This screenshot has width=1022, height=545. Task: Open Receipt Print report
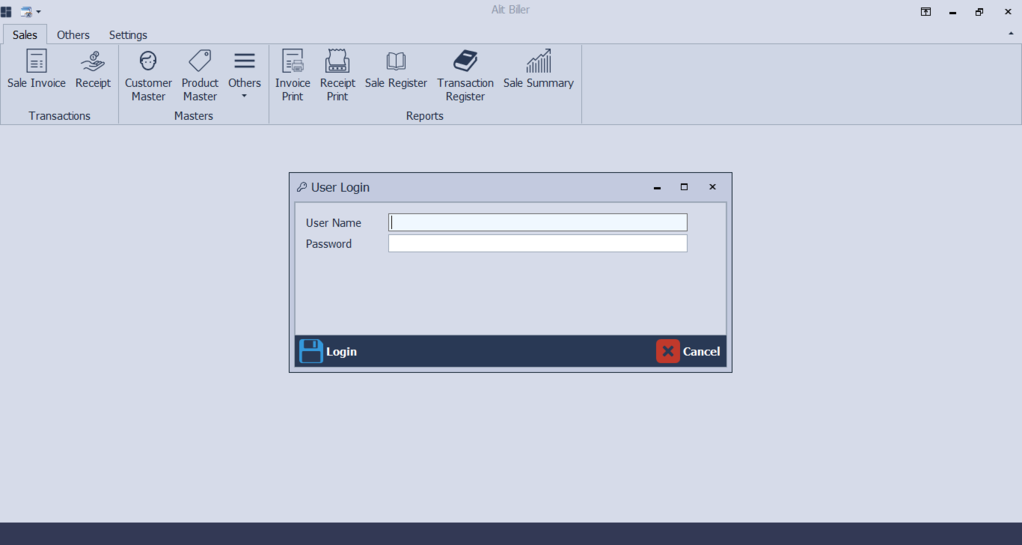coord(338,76)
